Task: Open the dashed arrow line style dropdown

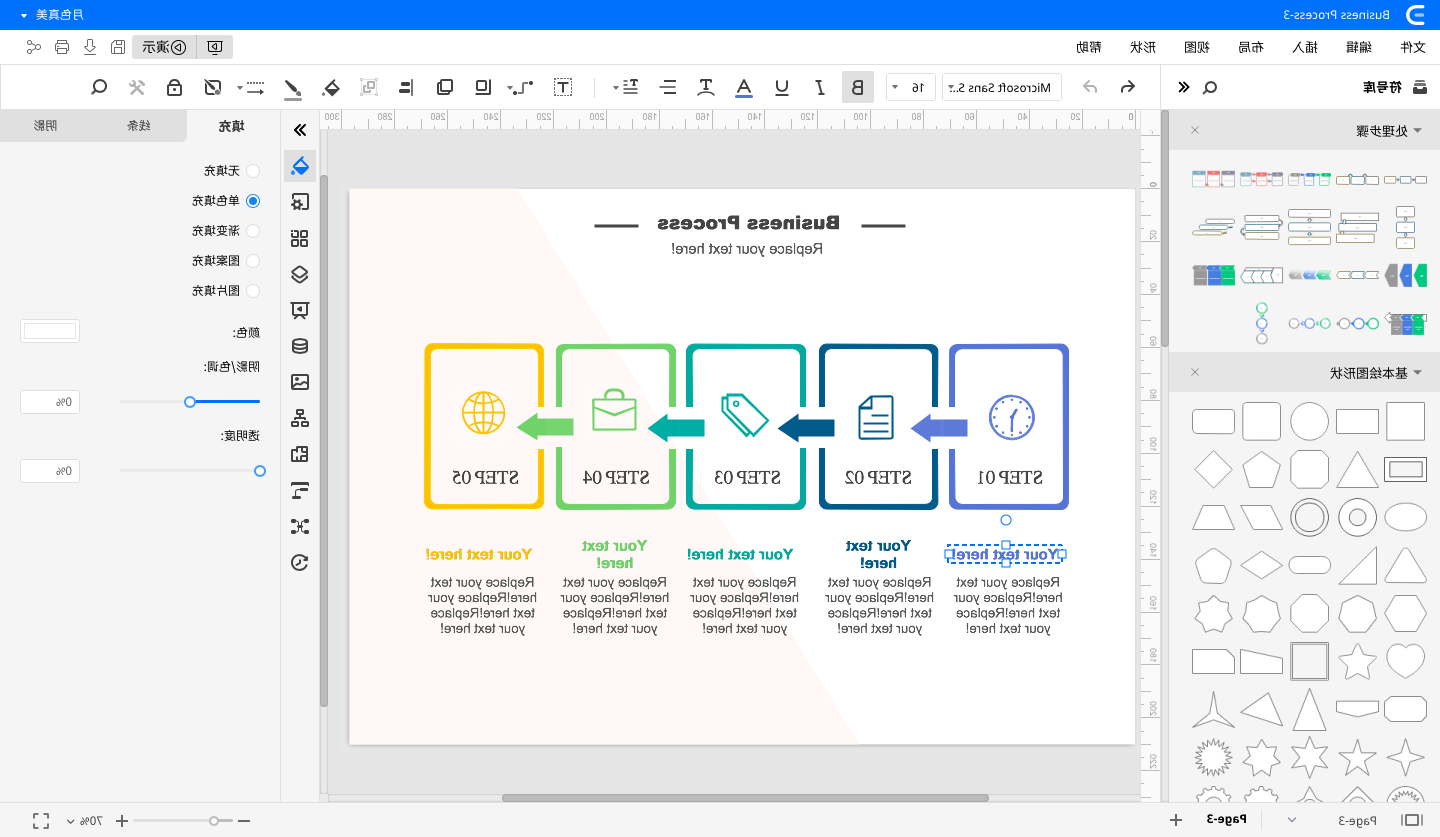Action: tap(250, 87)
